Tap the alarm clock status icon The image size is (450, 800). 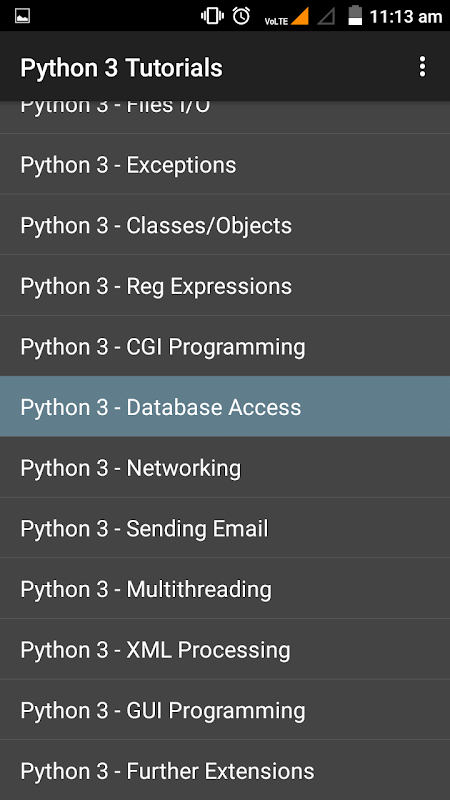[241, 16]
